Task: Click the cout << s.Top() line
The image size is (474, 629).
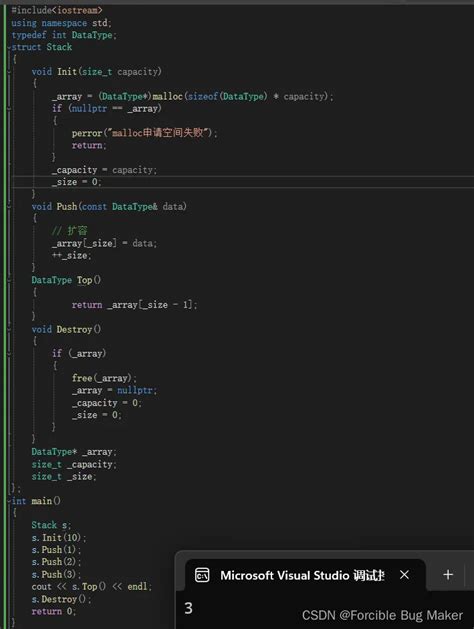Action: [x=92, y=586]
